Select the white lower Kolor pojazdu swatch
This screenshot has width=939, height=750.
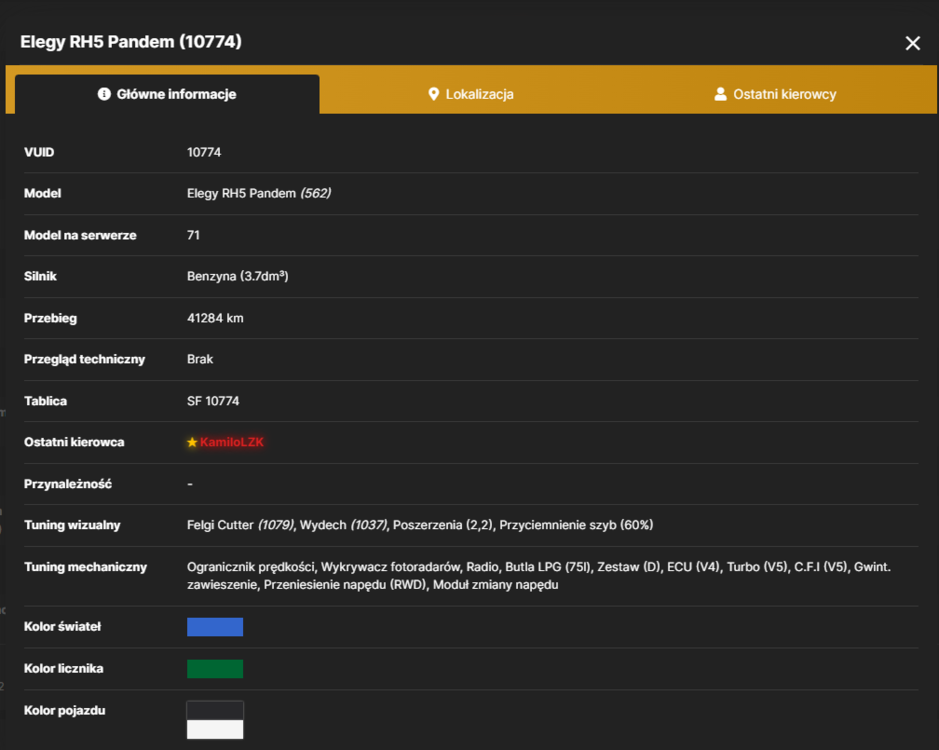215,729
